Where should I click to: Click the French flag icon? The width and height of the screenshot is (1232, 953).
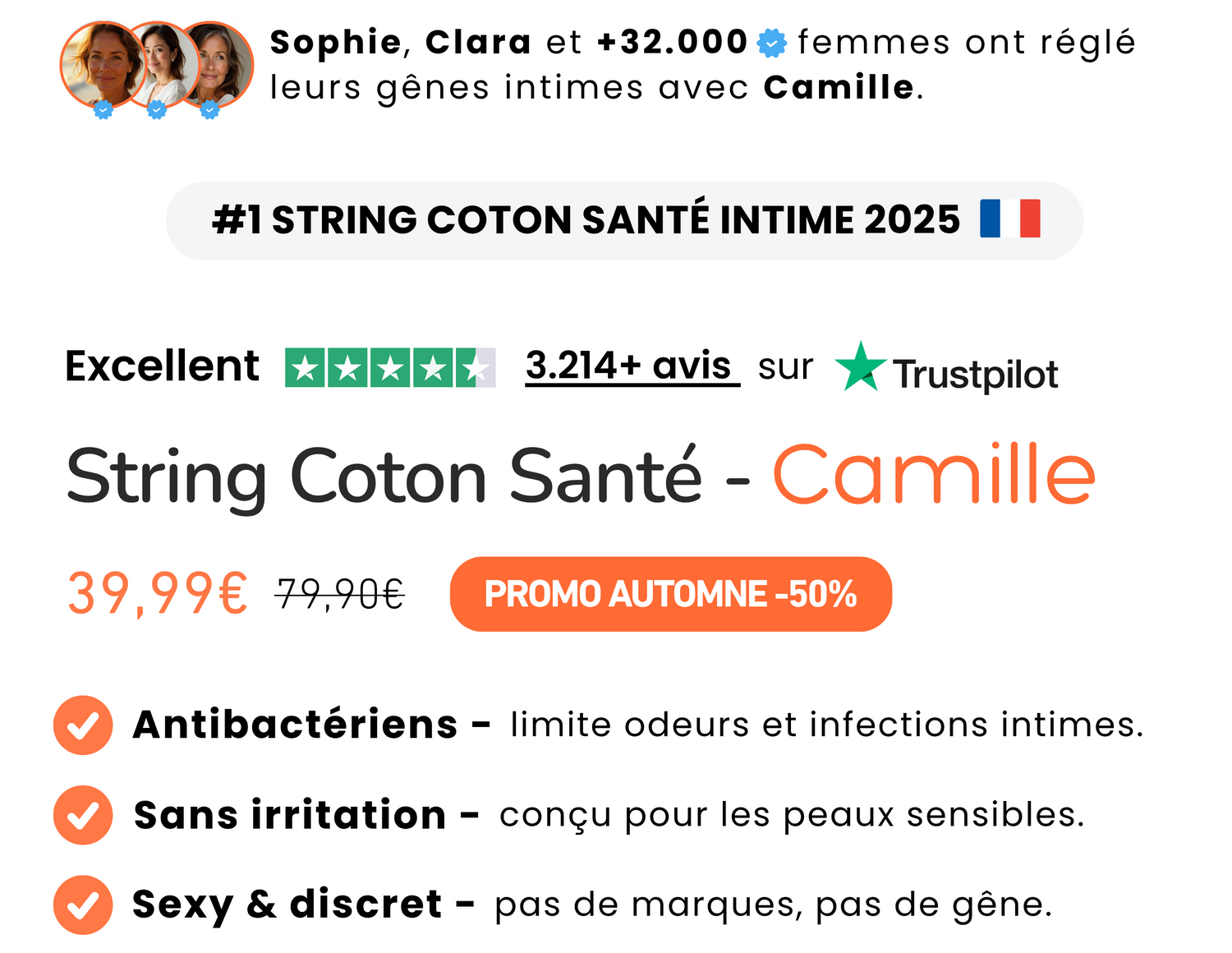point(1009,219)
